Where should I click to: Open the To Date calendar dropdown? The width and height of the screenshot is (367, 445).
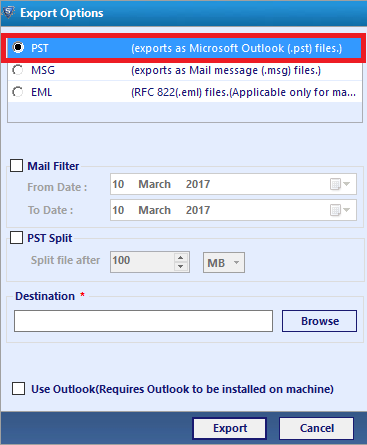pos(340,210)
